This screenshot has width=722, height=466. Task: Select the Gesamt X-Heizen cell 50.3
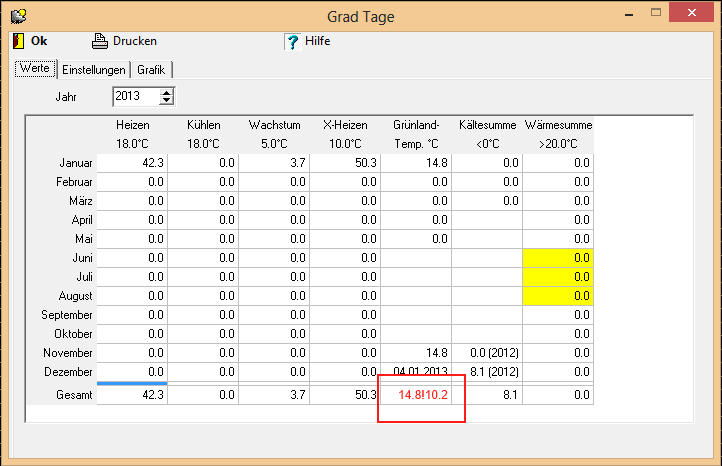tap(345, 395)
